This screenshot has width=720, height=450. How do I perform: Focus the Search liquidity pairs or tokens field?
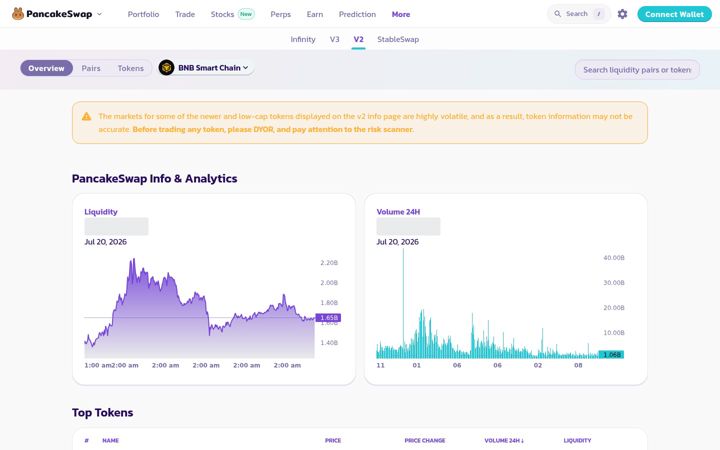637,70
